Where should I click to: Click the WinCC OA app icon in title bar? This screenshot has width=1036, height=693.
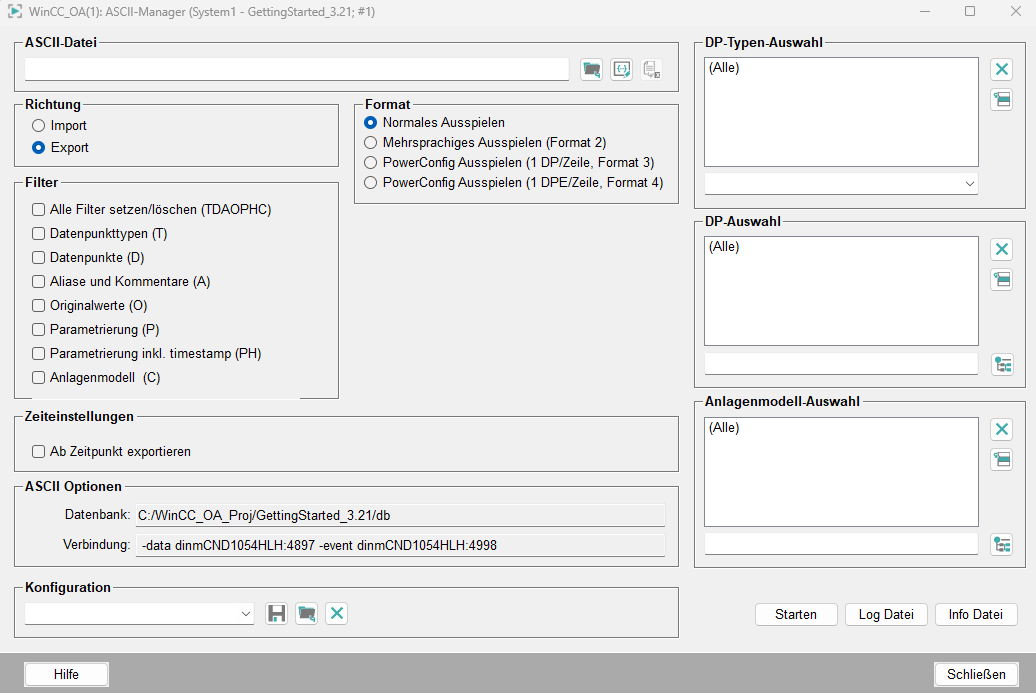pos(15,11)
